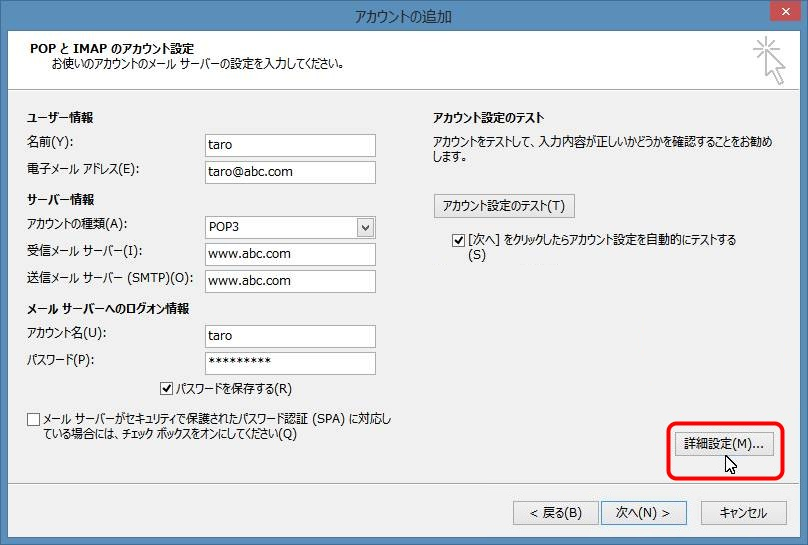Click the アカウント設定のテスト section heading text

coord(488,118)
